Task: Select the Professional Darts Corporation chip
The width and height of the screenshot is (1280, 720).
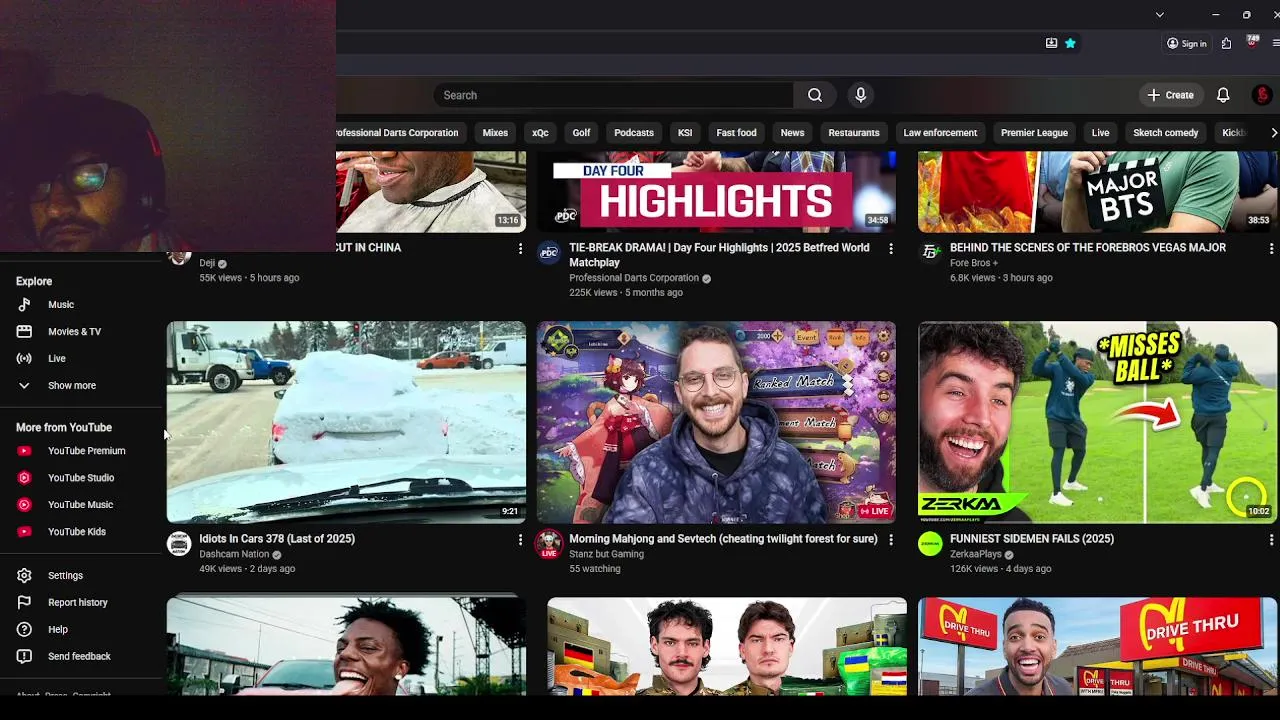Action: click(x=398, y=133)
